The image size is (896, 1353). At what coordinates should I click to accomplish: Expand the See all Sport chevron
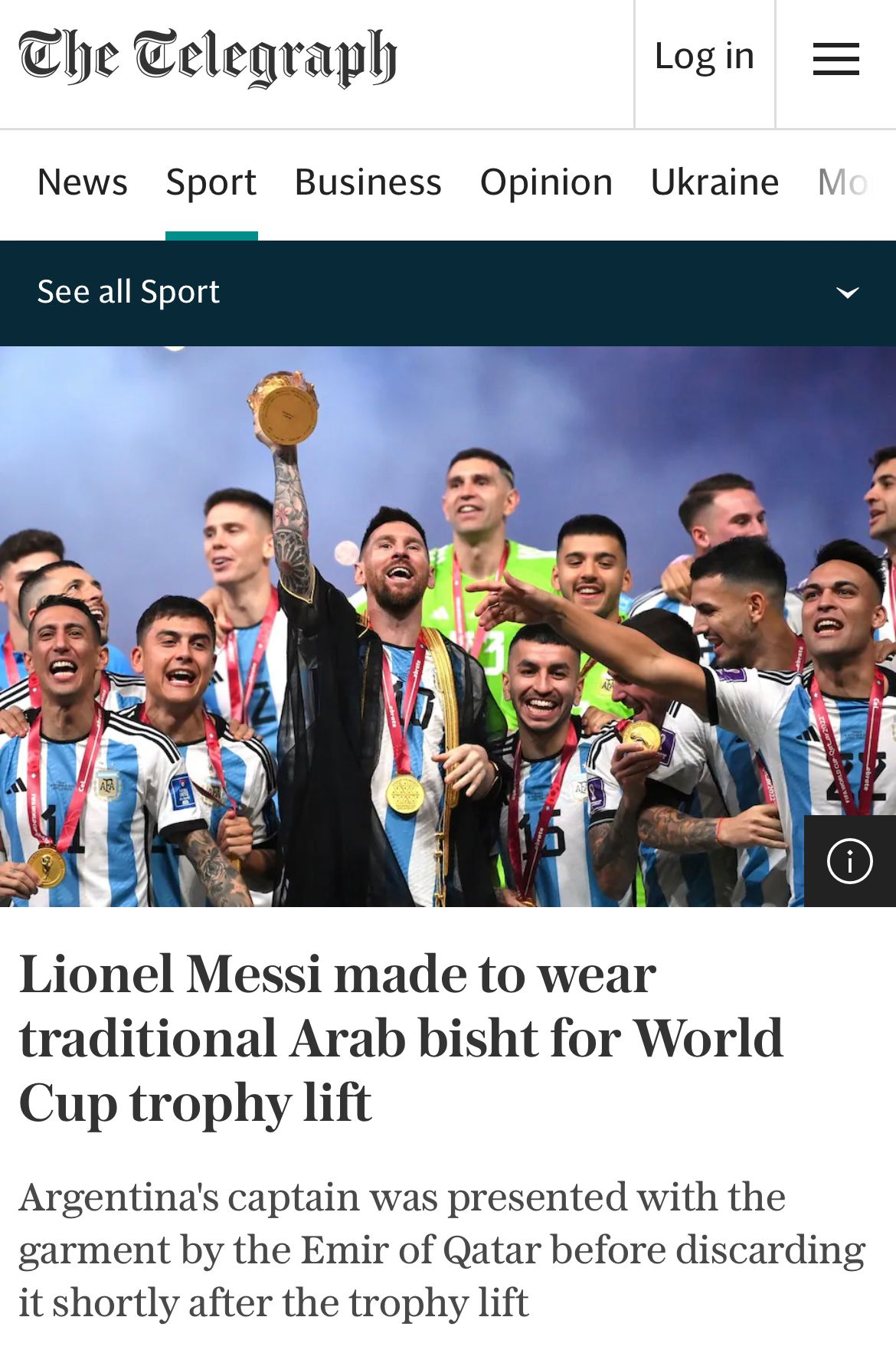[847, 292]
